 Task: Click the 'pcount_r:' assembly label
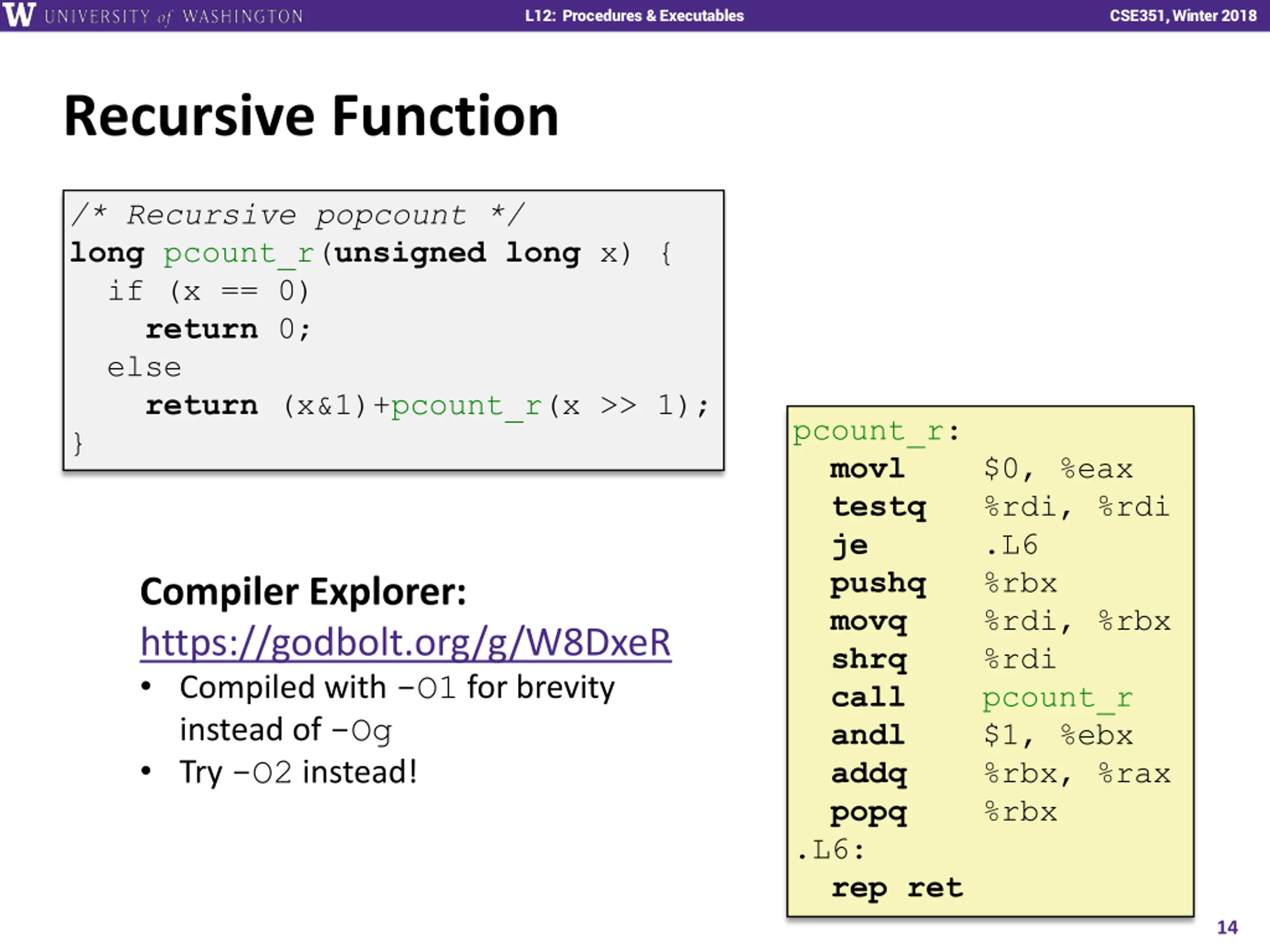click(876, 431)
